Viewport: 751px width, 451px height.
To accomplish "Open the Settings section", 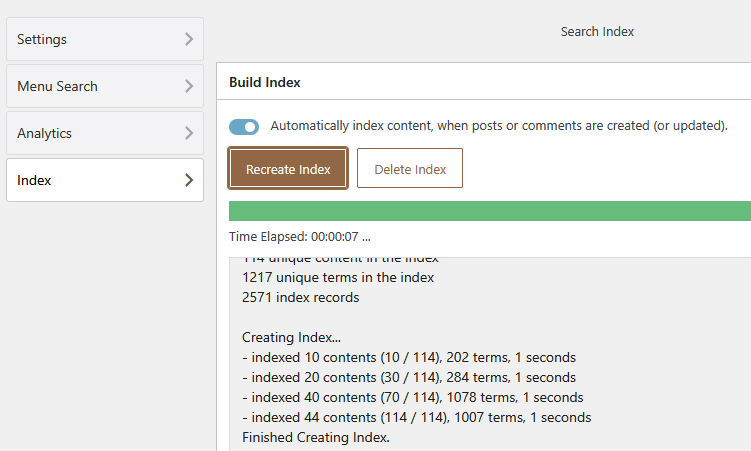I will click(105, 39).
